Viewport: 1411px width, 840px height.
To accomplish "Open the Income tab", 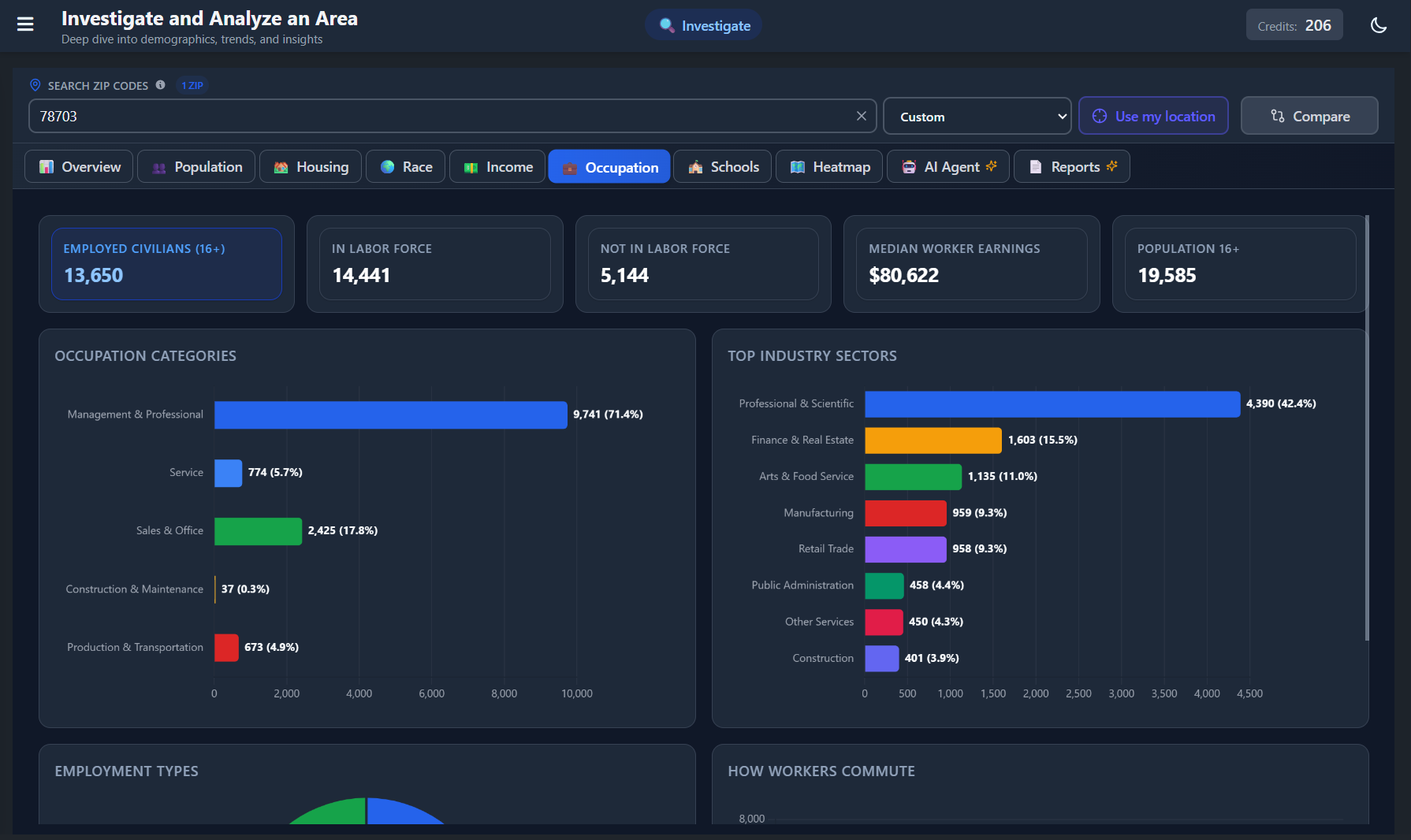I will click(497, 167).
